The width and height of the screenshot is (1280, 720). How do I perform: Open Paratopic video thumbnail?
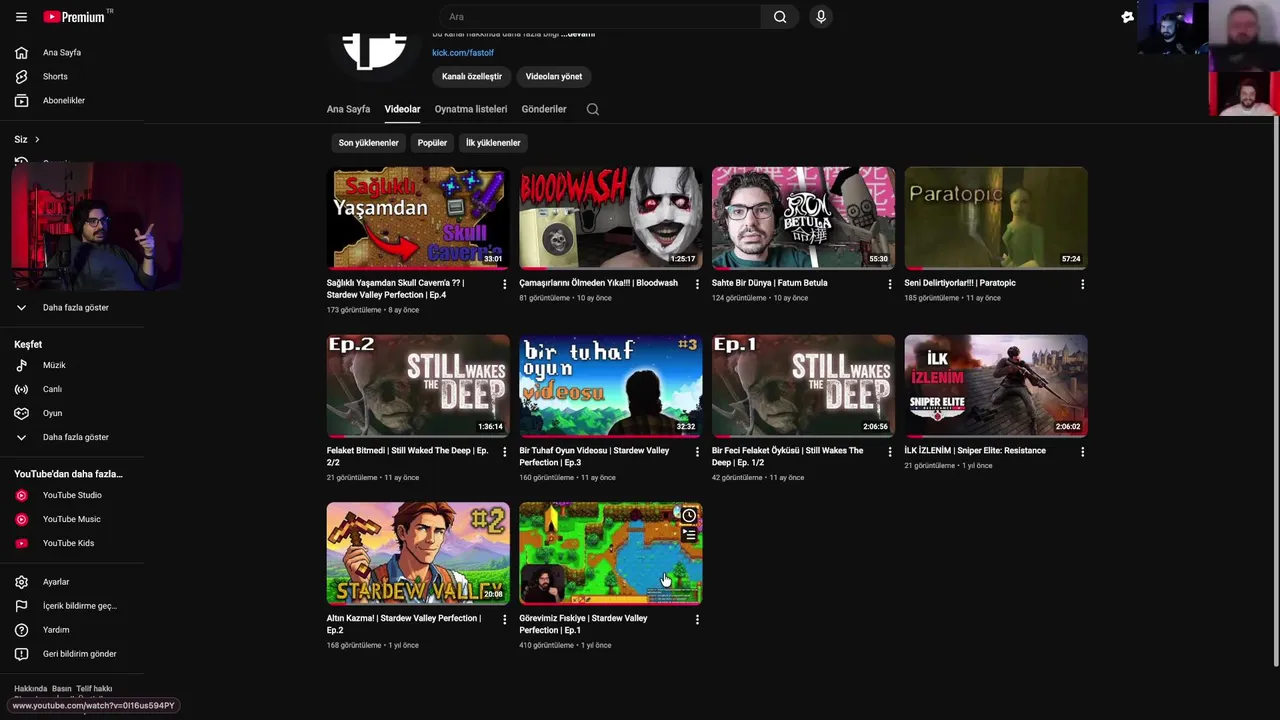tap(996, 218)
